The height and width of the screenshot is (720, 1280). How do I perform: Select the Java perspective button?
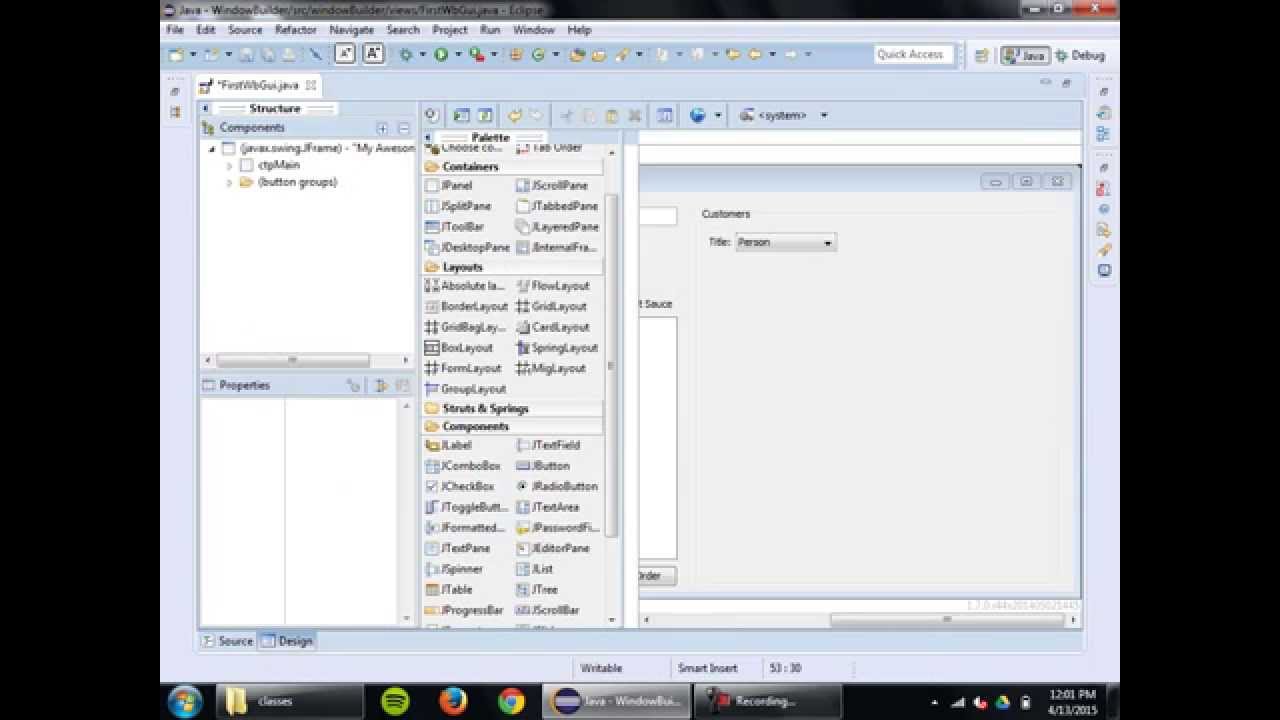click(x=1025, y=55)
